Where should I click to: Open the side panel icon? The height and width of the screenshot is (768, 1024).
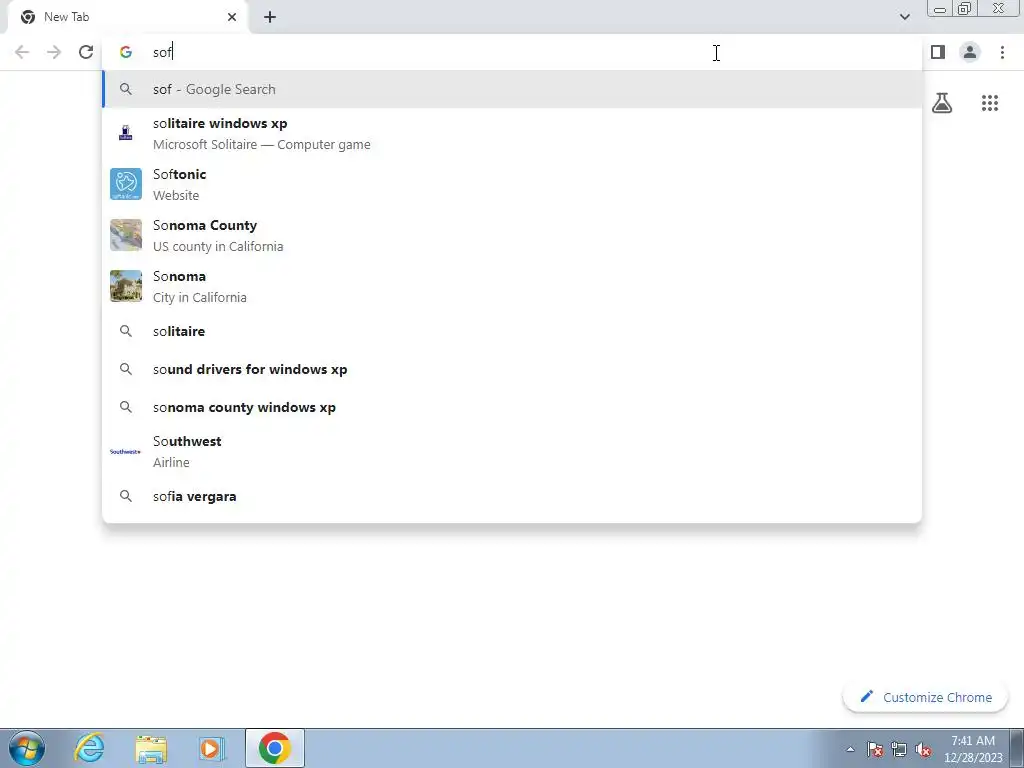(938, 52)
